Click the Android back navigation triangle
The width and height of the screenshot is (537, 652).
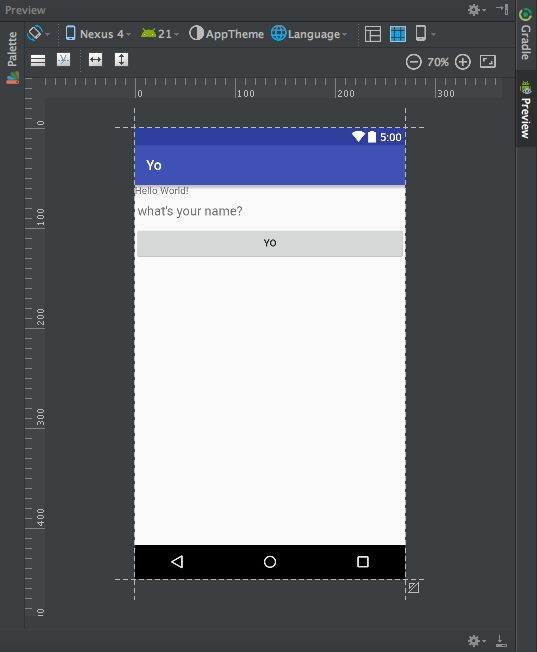(x=177, y=562)
